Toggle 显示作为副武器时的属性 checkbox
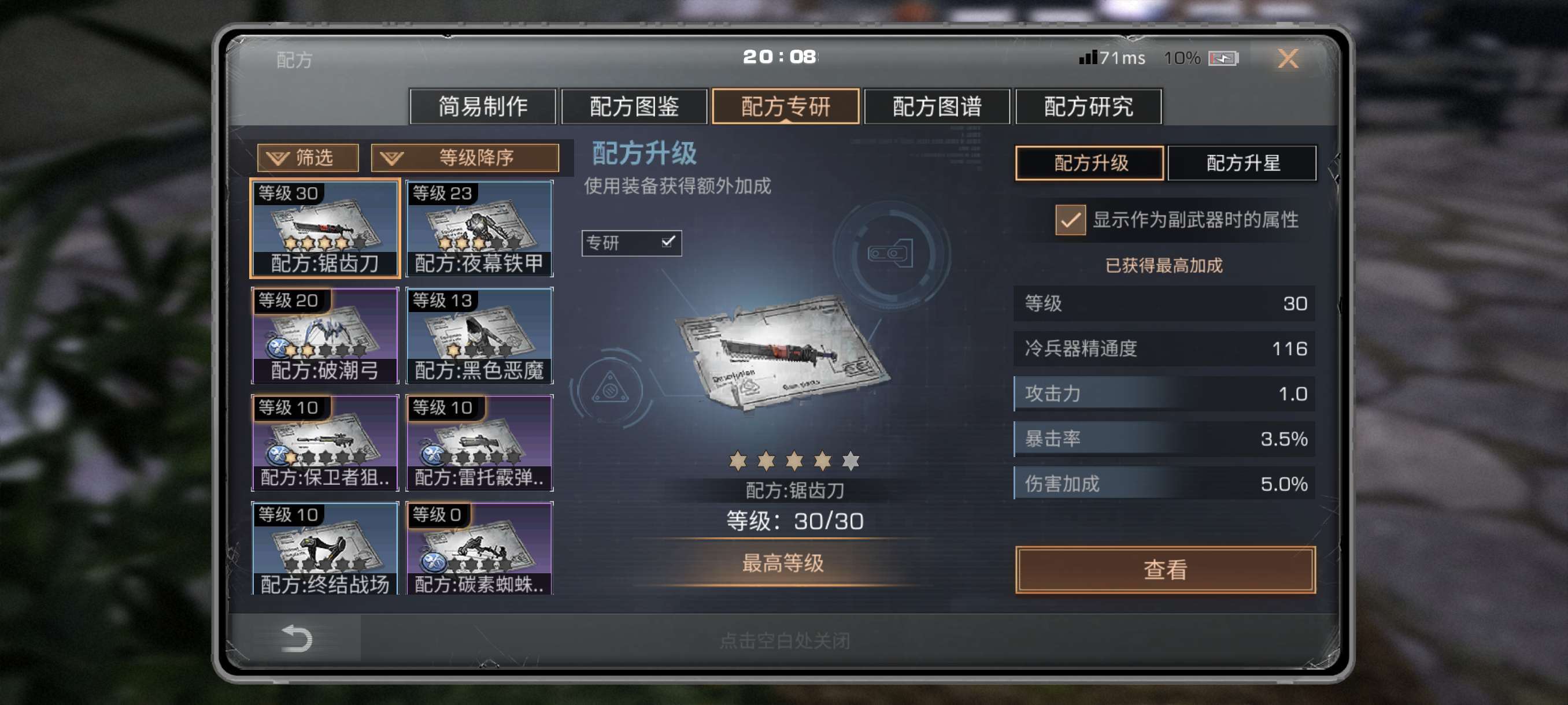1568x705 pixels. [x=1070, y=220]
